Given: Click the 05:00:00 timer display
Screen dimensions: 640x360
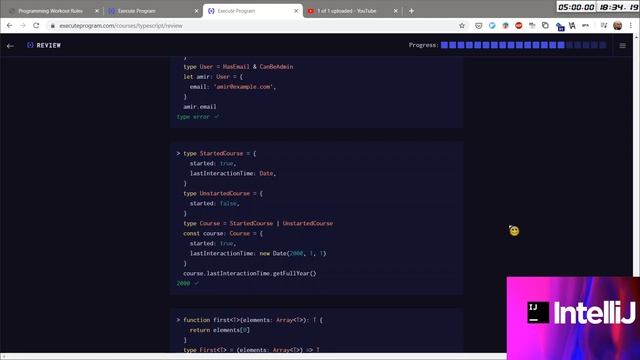Looking at the screenshot, I should (x=576, y=7).
